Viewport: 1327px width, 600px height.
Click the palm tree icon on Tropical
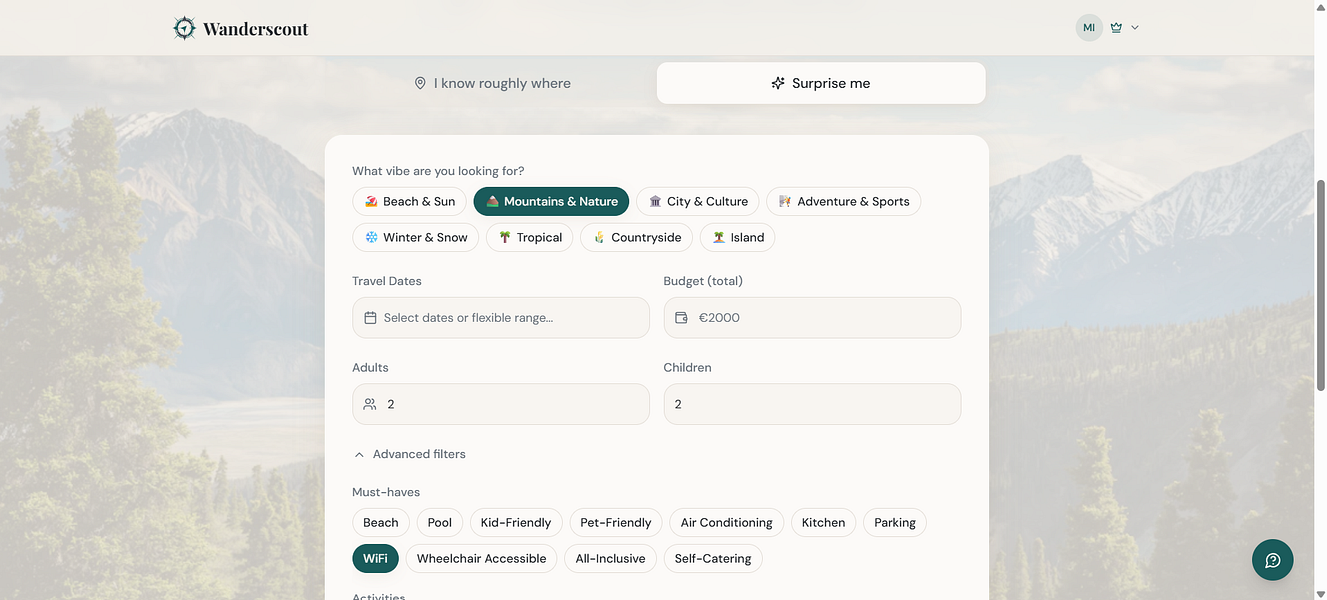[505, 237]
